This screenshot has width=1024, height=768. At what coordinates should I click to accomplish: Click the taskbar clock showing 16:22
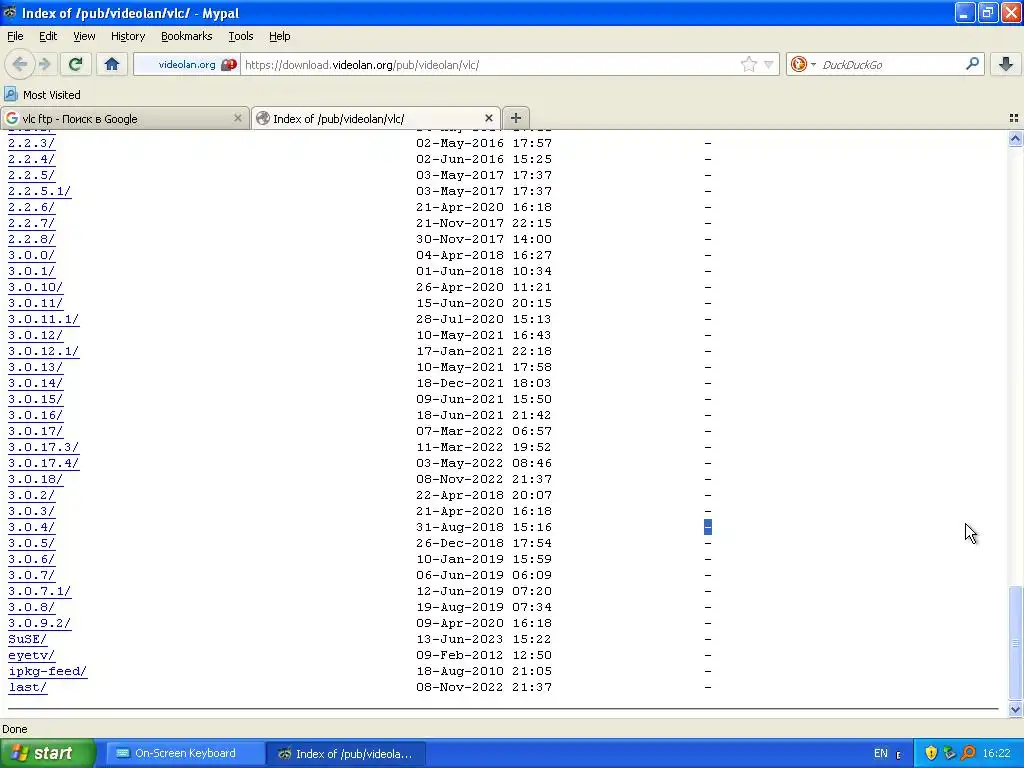click(996, 754)
